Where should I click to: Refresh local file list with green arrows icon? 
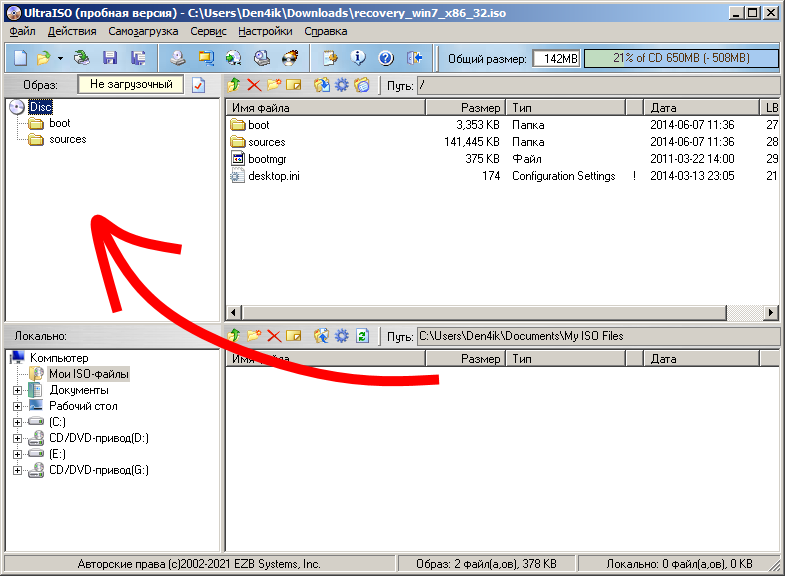(x=362, y=336)
